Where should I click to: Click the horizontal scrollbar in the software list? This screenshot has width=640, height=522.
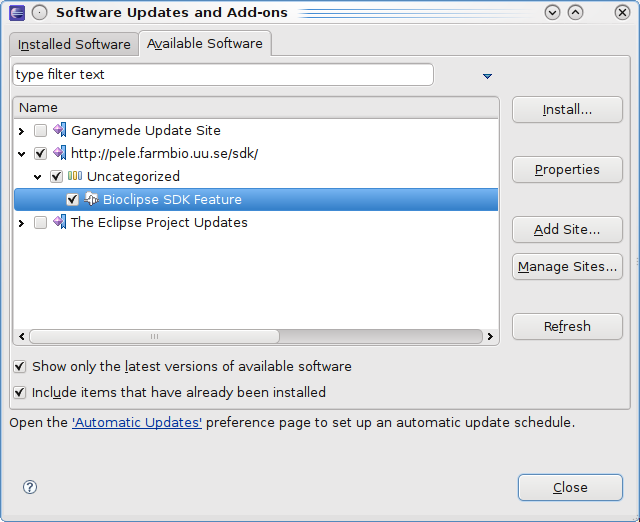[250, 337]
